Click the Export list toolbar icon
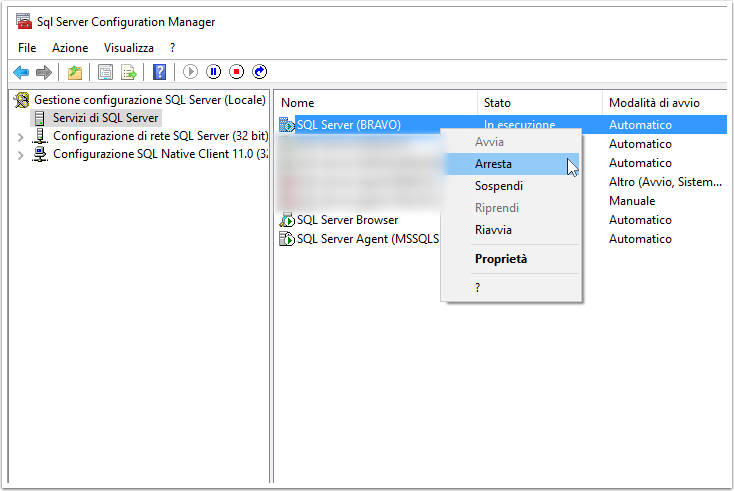 pos(128,72)
